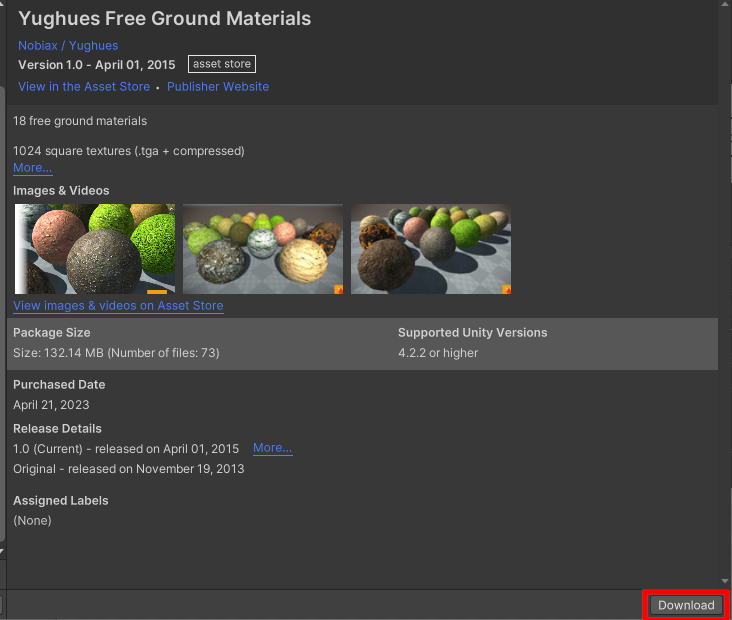Select 1.0 (Current) release line text
The height and width of the screenshot is (620, 732).
click(x=126, y=449)
